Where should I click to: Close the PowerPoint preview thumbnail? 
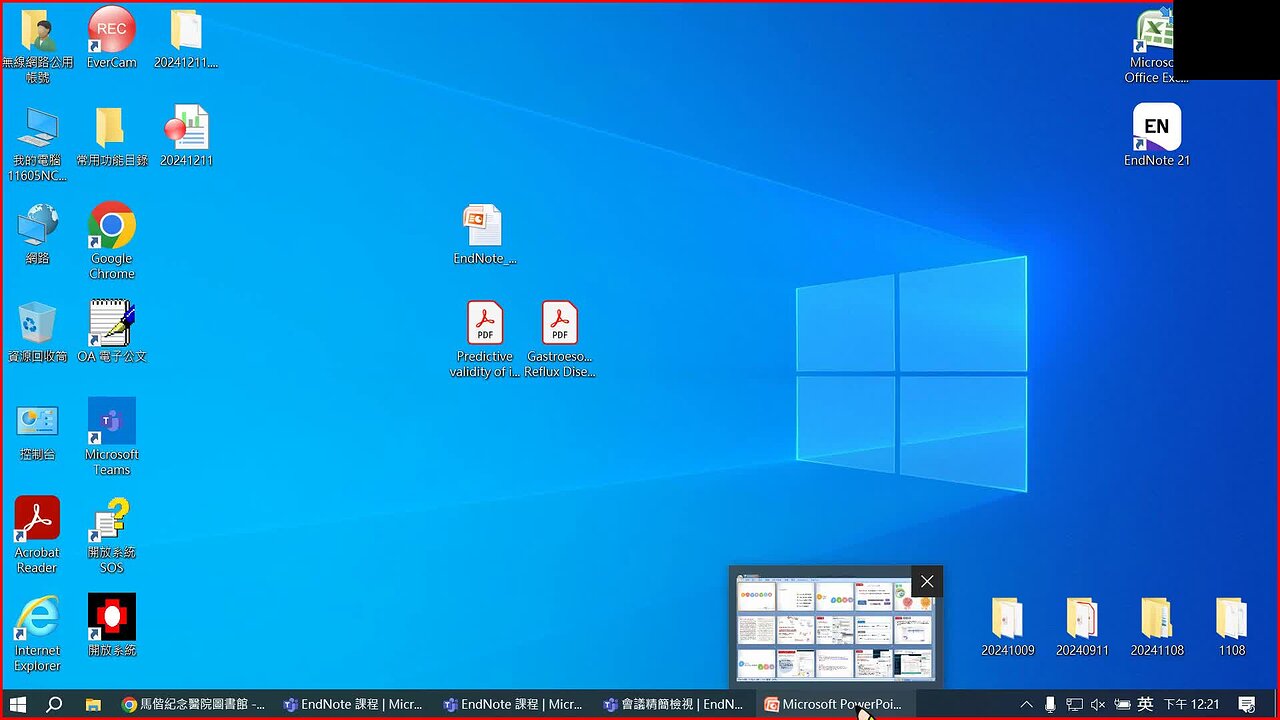[x=927, y=581]
